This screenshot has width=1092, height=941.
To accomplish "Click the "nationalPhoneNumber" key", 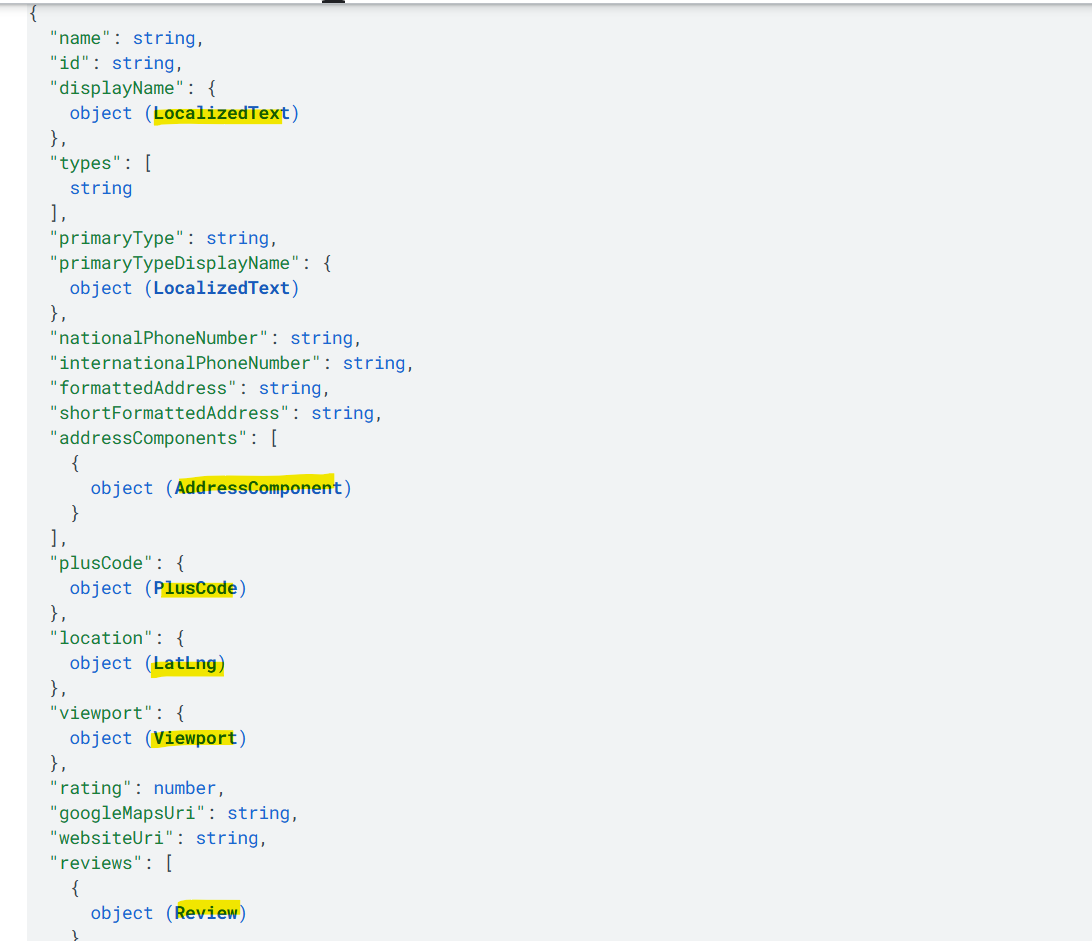I will pyautogui.click(x=159, y=339).
